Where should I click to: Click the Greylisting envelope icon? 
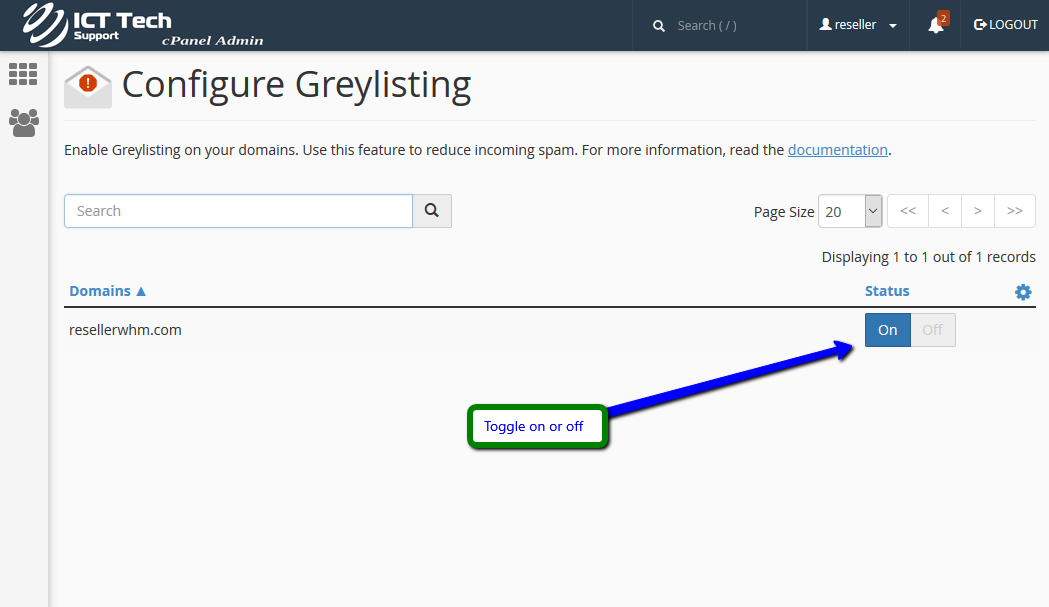point(88,87)
